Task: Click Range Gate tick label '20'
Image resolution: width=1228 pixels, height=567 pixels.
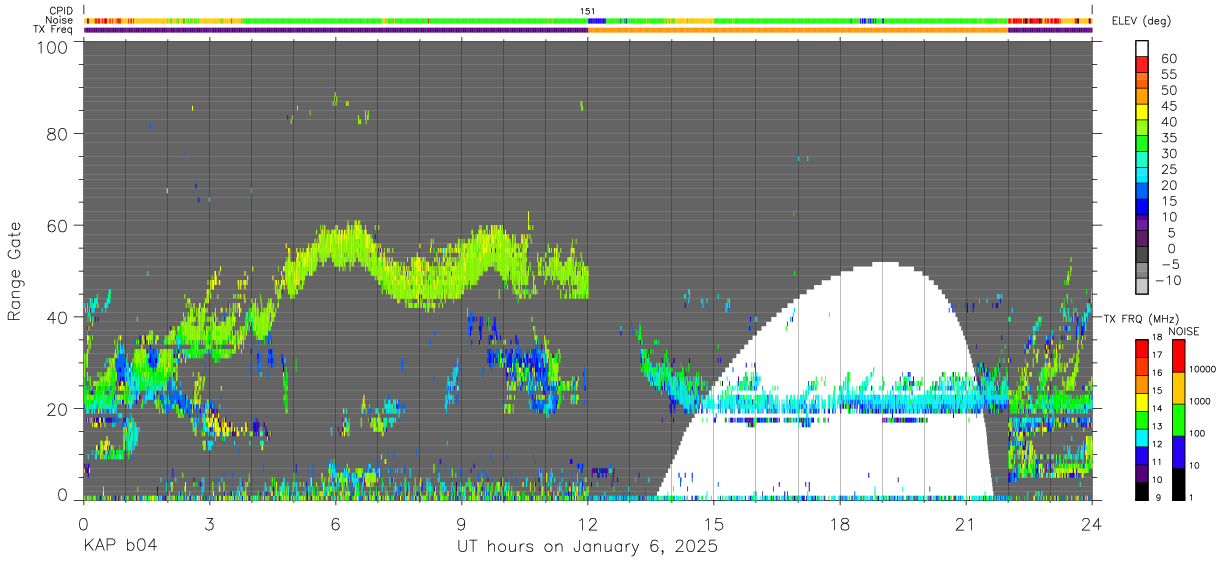Action: click(x=58, y=408)
